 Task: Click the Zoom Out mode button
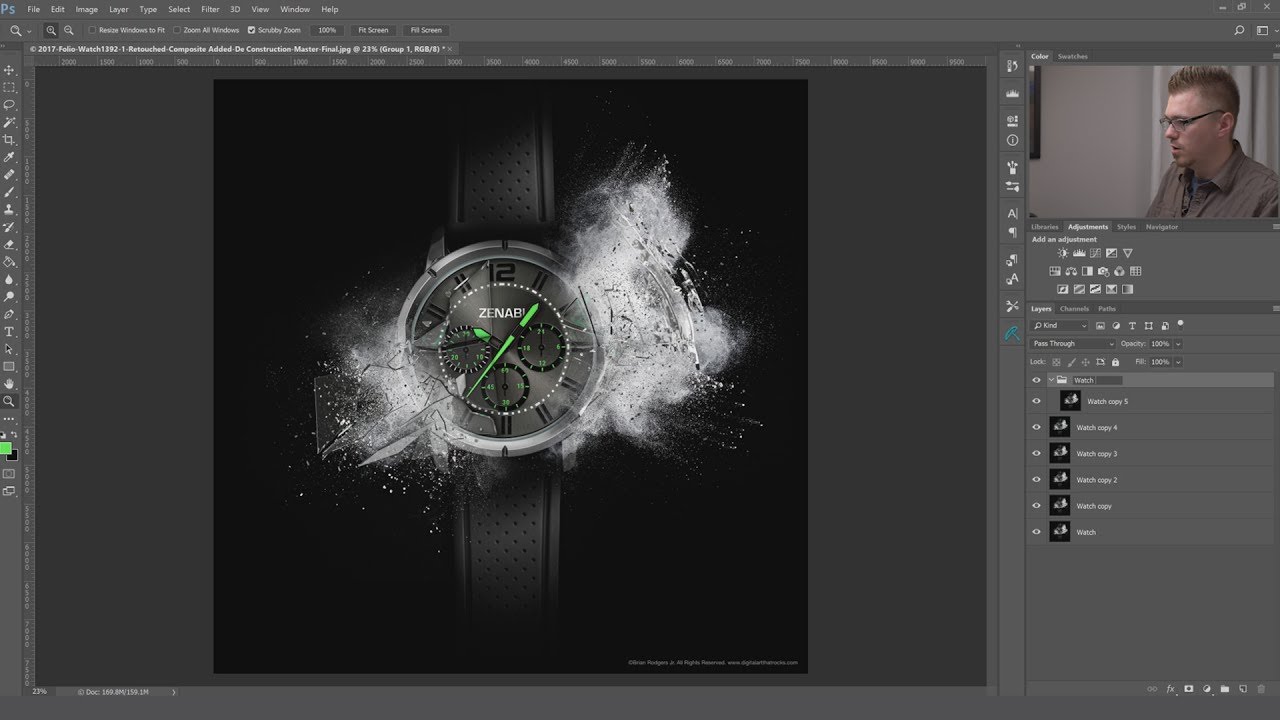coord(68,30)
